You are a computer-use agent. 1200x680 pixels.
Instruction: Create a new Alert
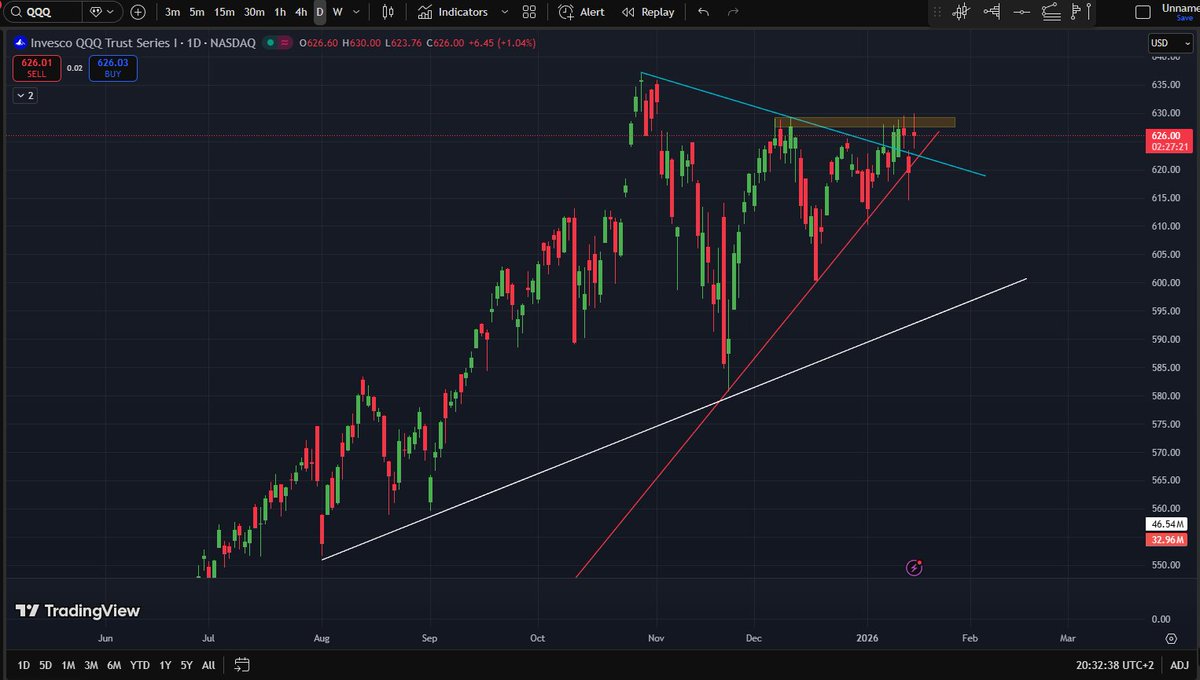[x=581, y=12]
